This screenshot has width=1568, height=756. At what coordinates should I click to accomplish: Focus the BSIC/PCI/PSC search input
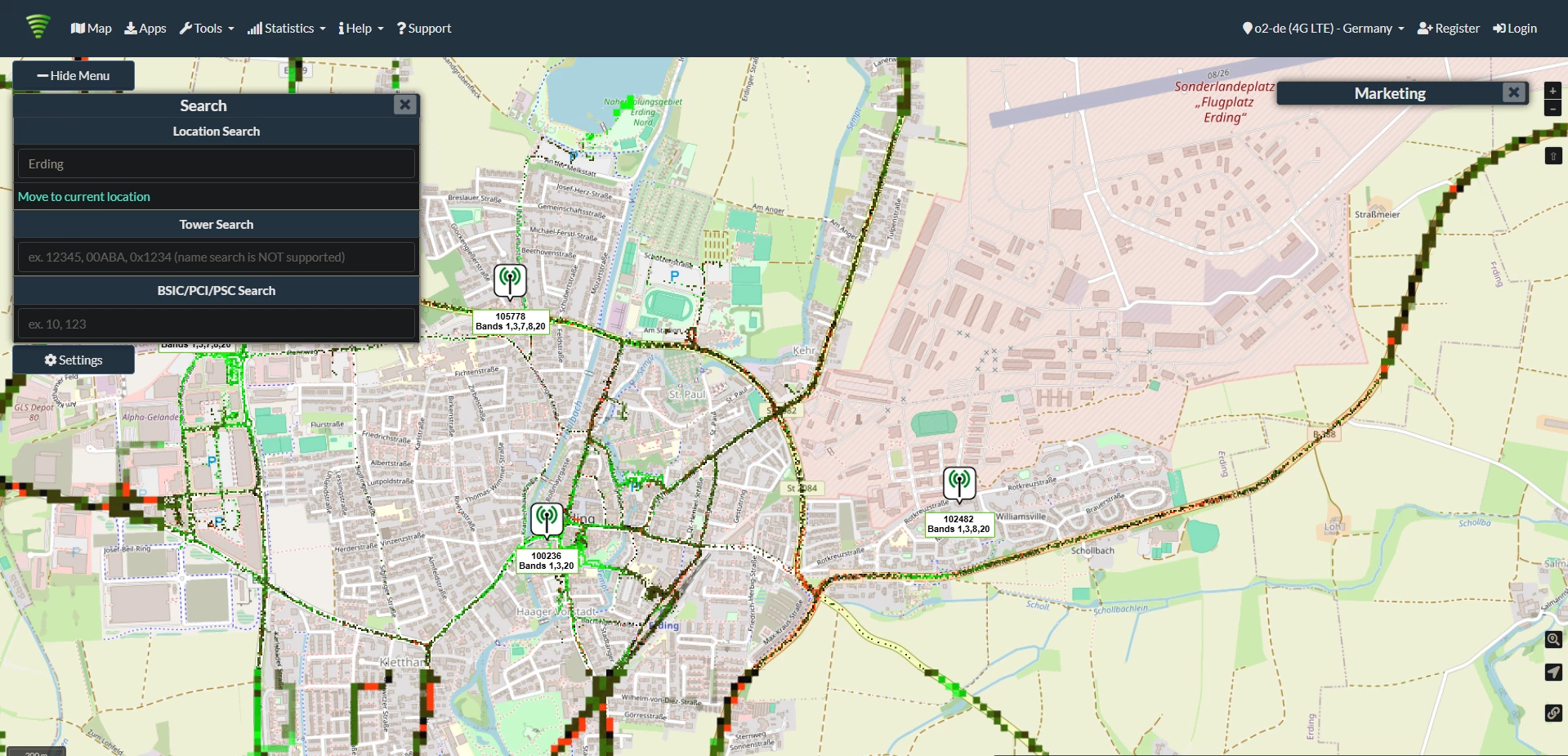tap(217, 324)
